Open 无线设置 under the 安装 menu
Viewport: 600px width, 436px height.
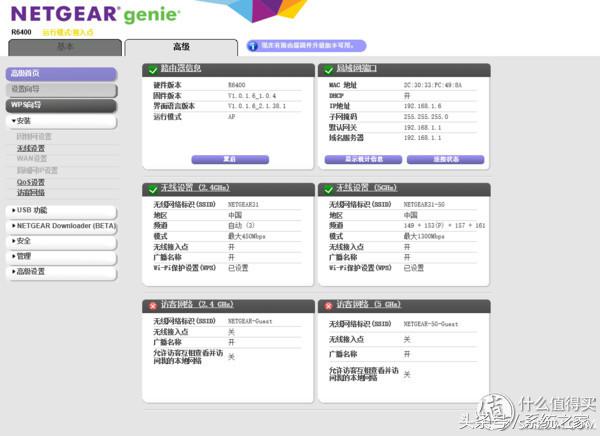31,148
